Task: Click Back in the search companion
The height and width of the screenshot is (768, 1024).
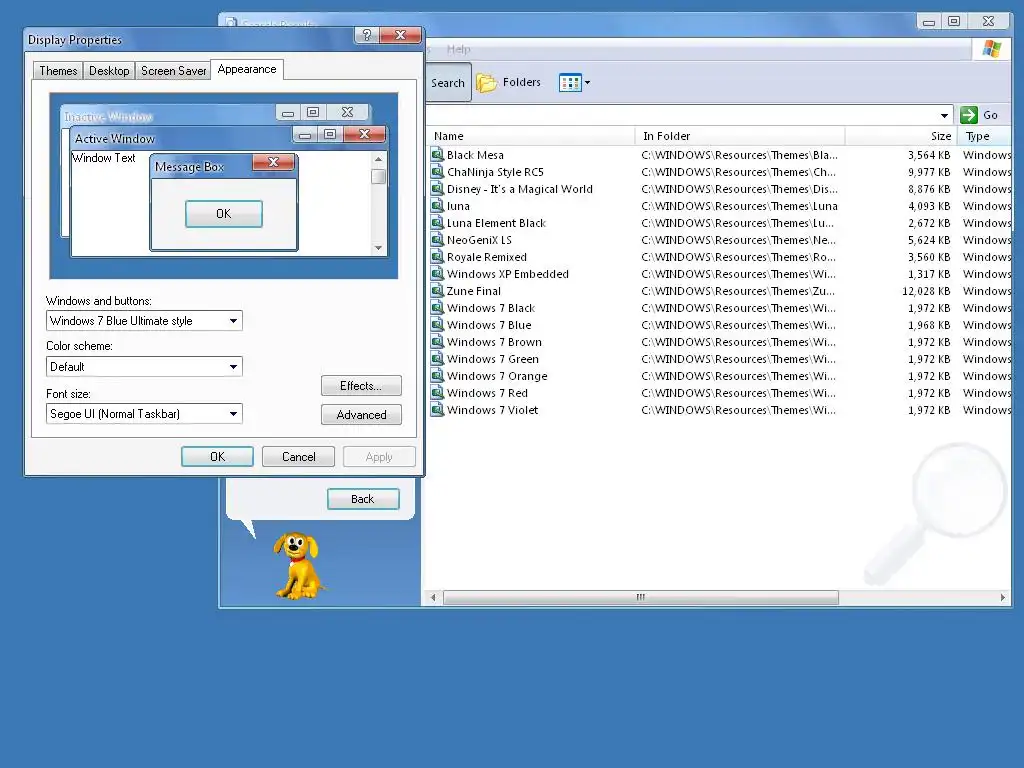Action: (x=363, y=499)
